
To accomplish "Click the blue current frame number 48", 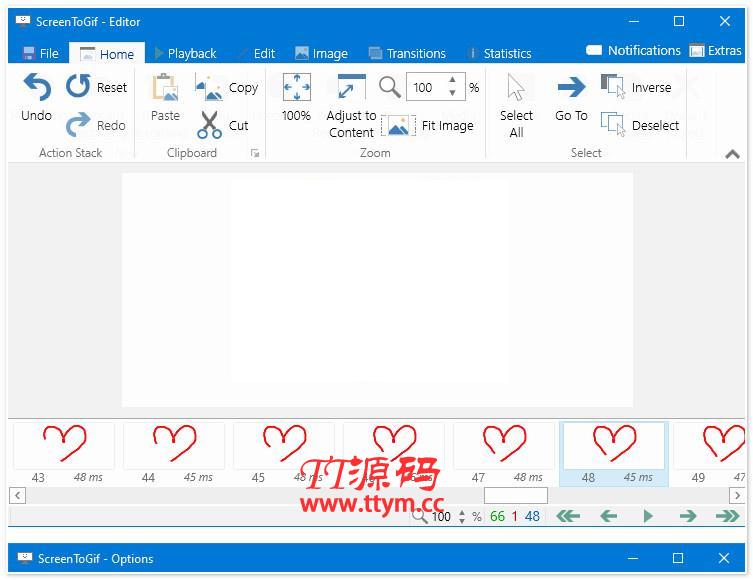I will (532, 516).
